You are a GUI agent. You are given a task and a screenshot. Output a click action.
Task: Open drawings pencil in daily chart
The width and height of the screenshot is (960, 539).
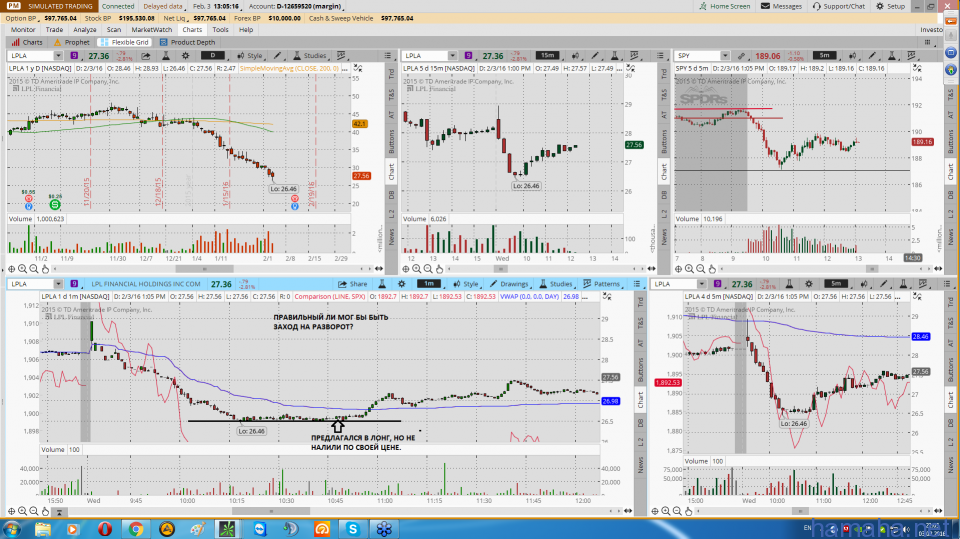coord(277,56)
